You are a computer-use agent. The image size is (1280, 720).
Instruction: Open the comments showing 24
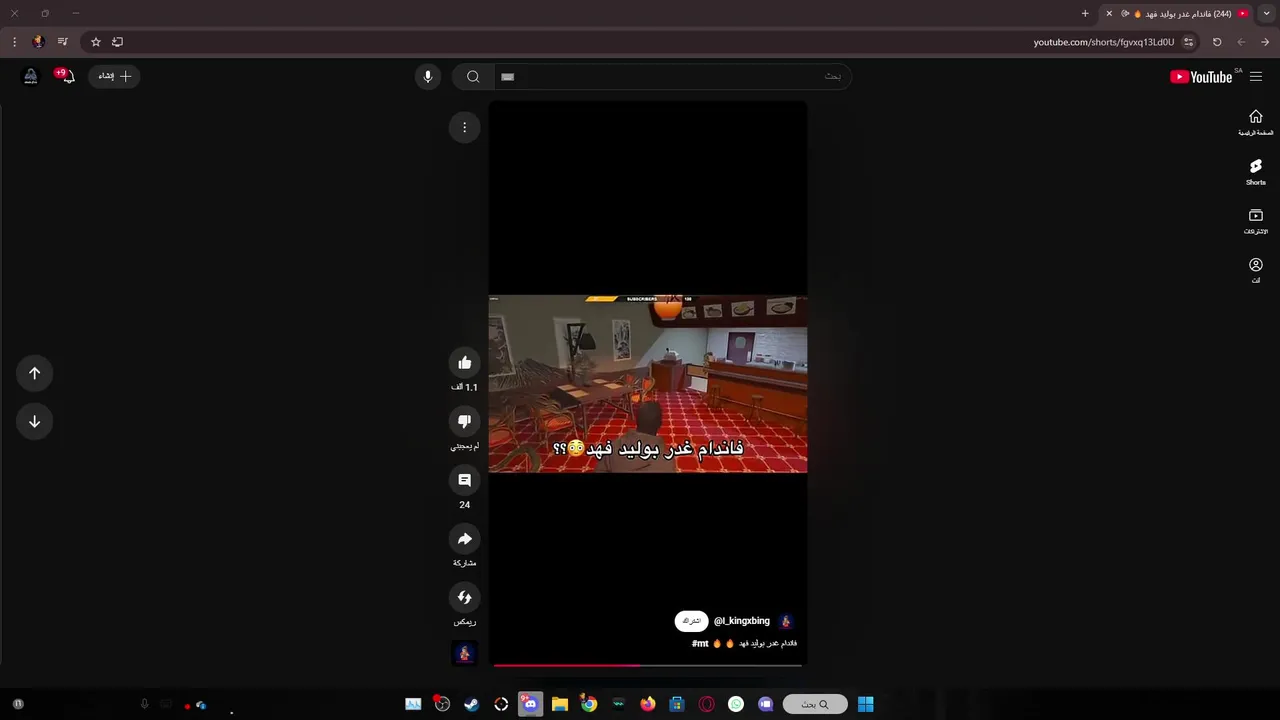(464, 480)
